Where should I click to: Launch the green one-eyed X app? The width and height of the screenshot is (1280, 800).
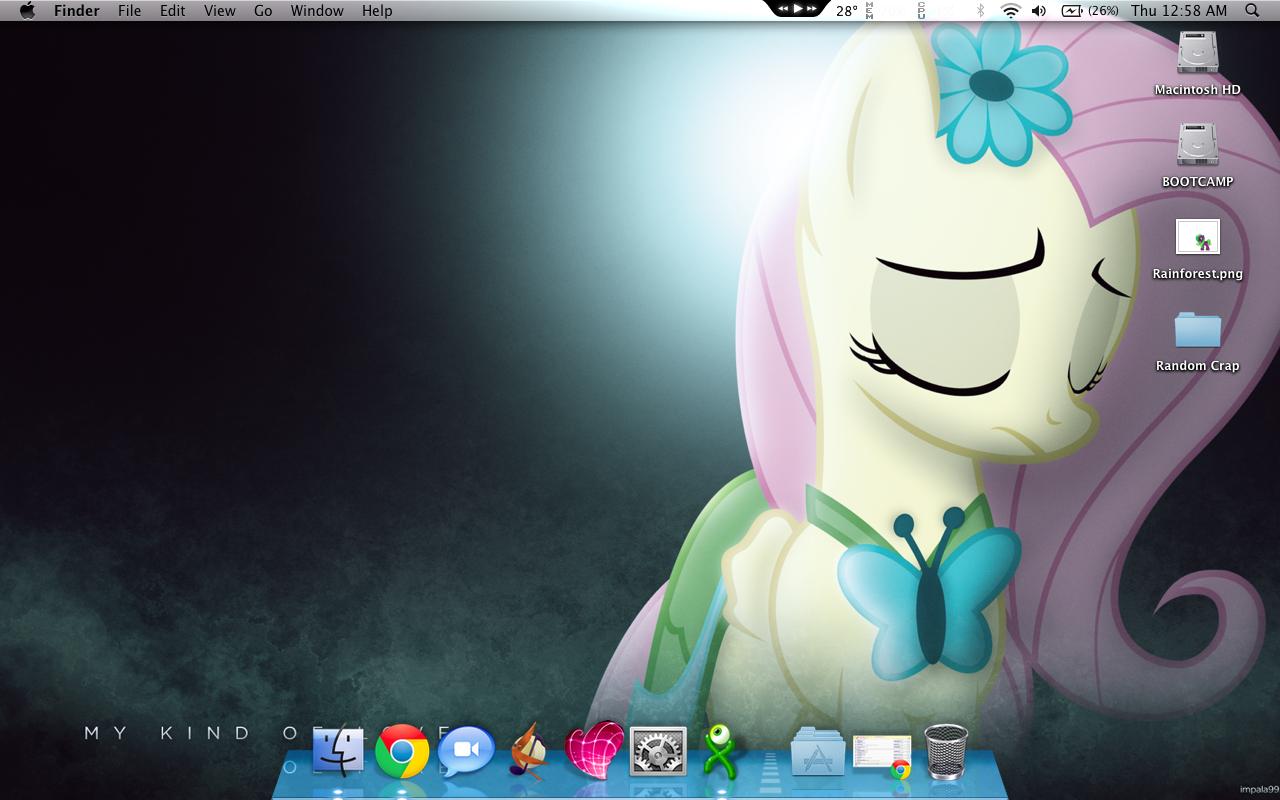(x=719, y=752)
